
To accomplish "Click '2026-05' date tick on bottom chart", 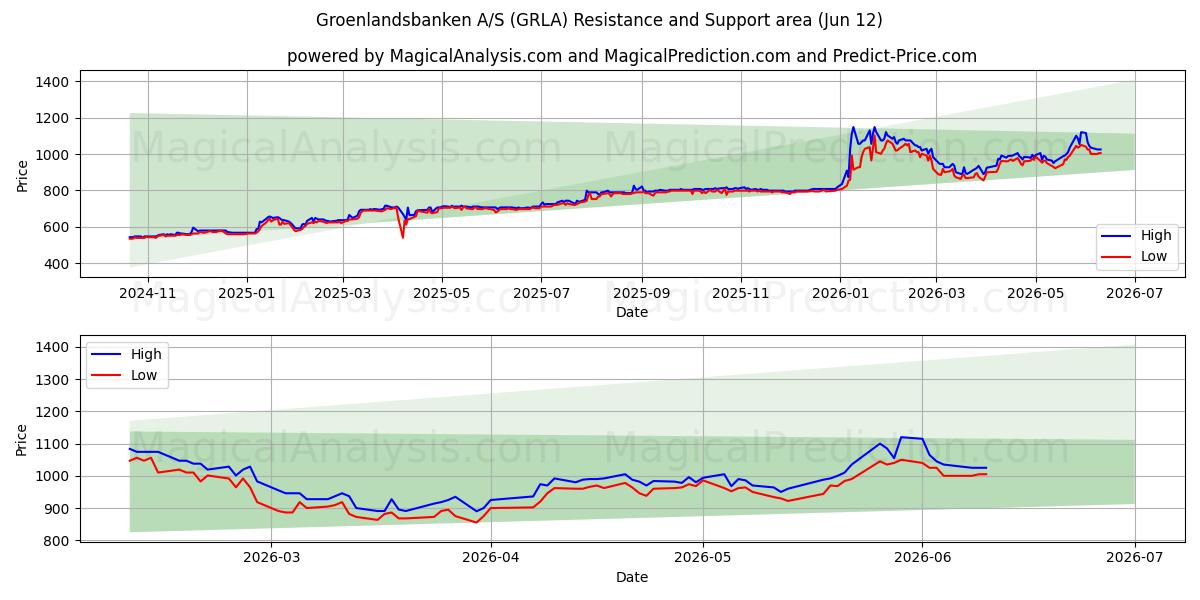I will 703,560.
